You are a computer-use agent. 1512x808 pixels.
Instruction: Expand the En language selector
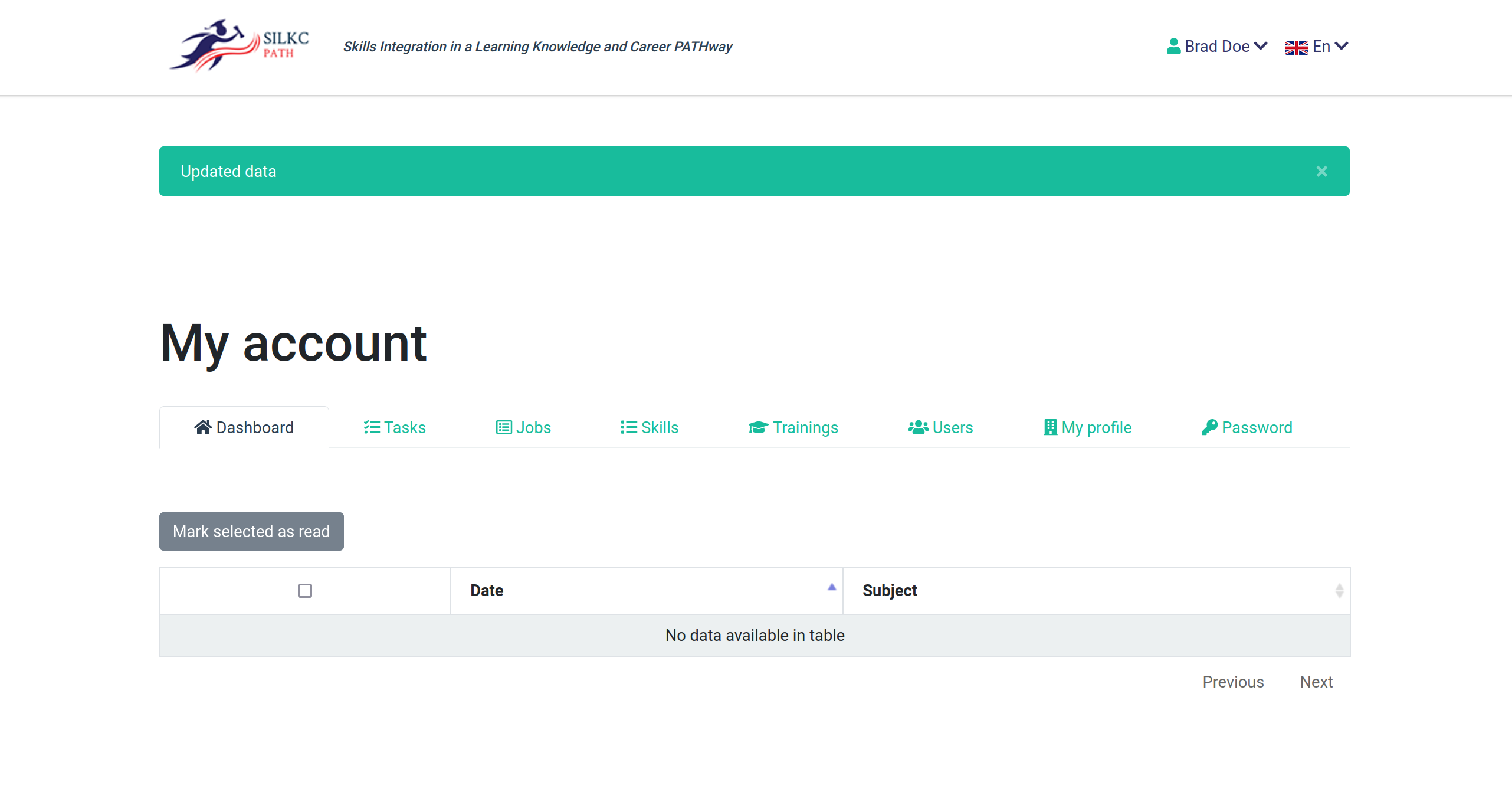(x=1322, y=46)
